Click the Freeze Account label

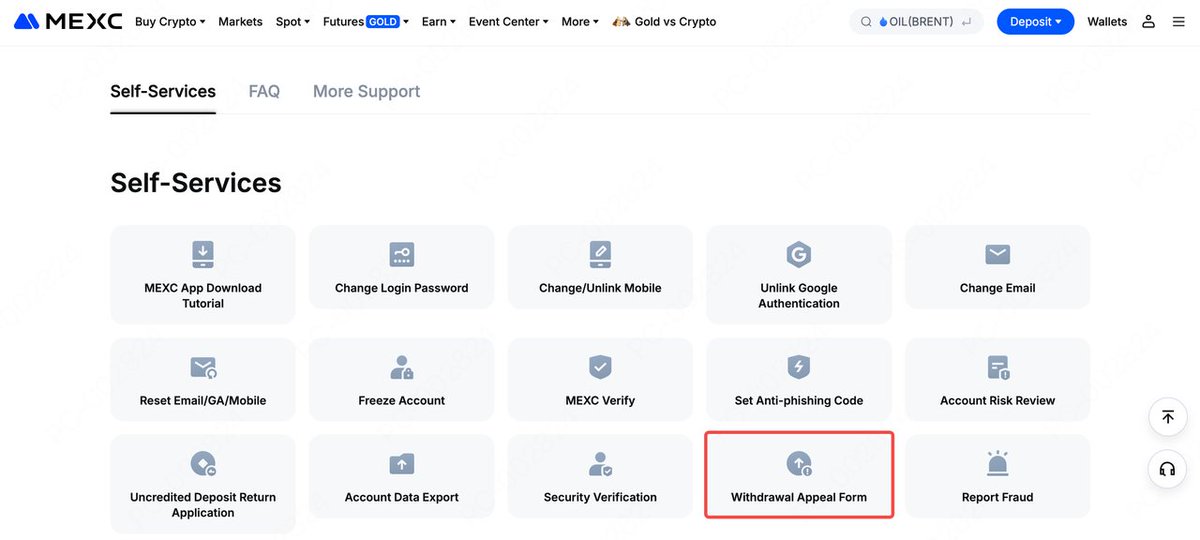[402, 401]
